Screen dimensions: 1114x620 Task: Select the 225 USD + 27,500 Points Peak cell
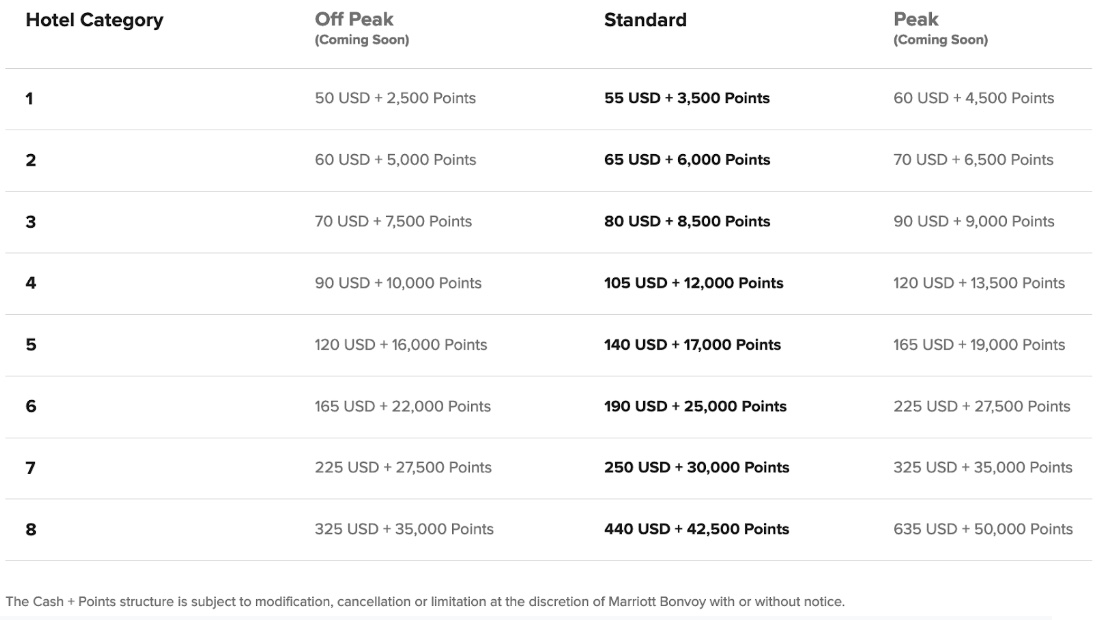pos(981,406)
